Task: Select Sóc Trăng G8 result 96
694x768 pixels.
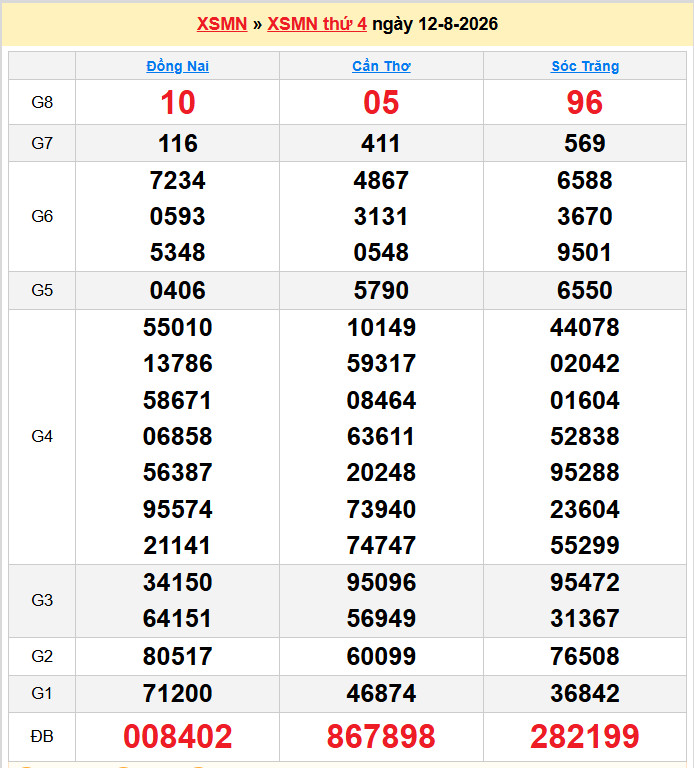Action: pos(585,102)
